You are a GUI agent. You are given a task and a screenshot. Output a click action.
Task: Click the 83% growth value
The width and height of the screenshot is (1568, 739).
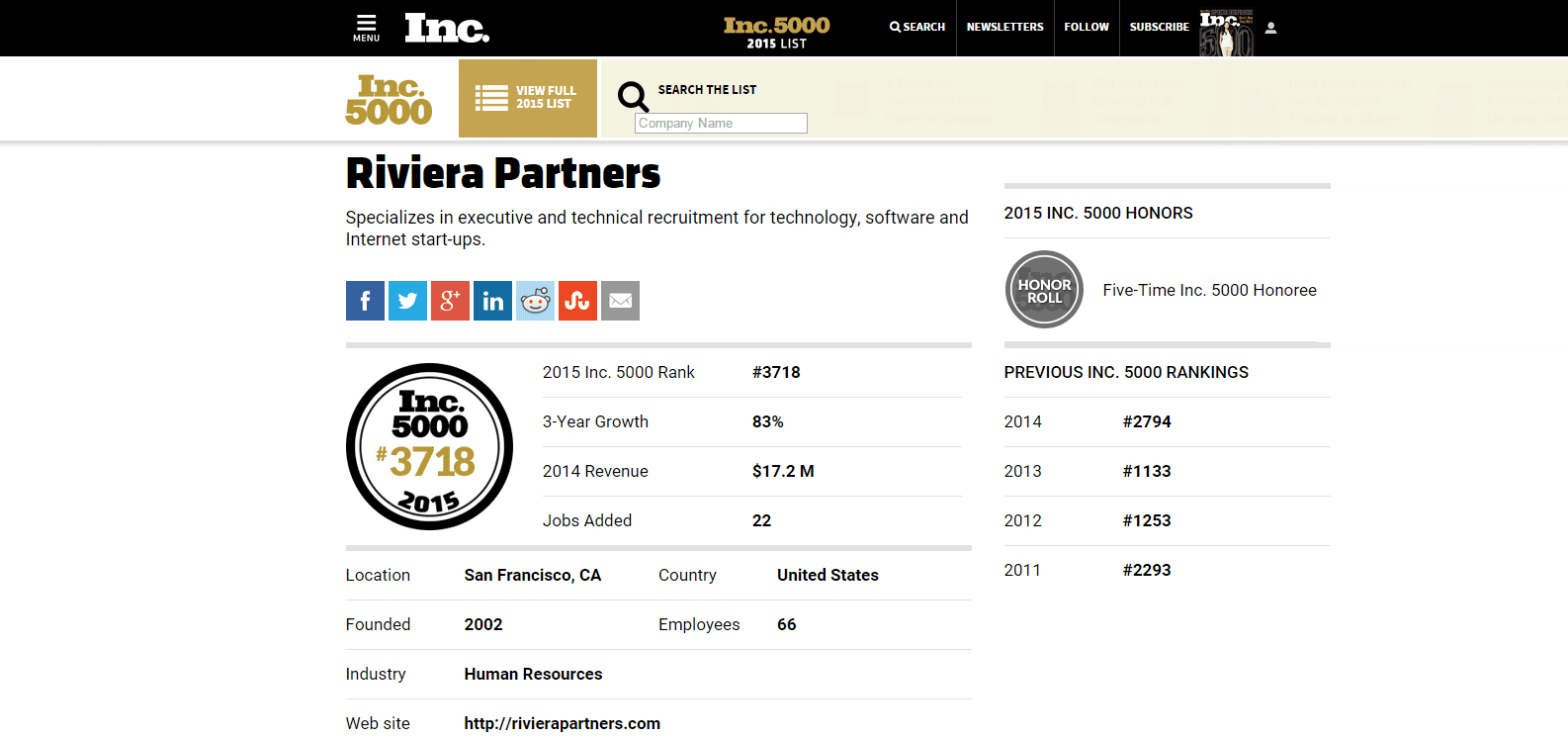(x=767, y=421)
